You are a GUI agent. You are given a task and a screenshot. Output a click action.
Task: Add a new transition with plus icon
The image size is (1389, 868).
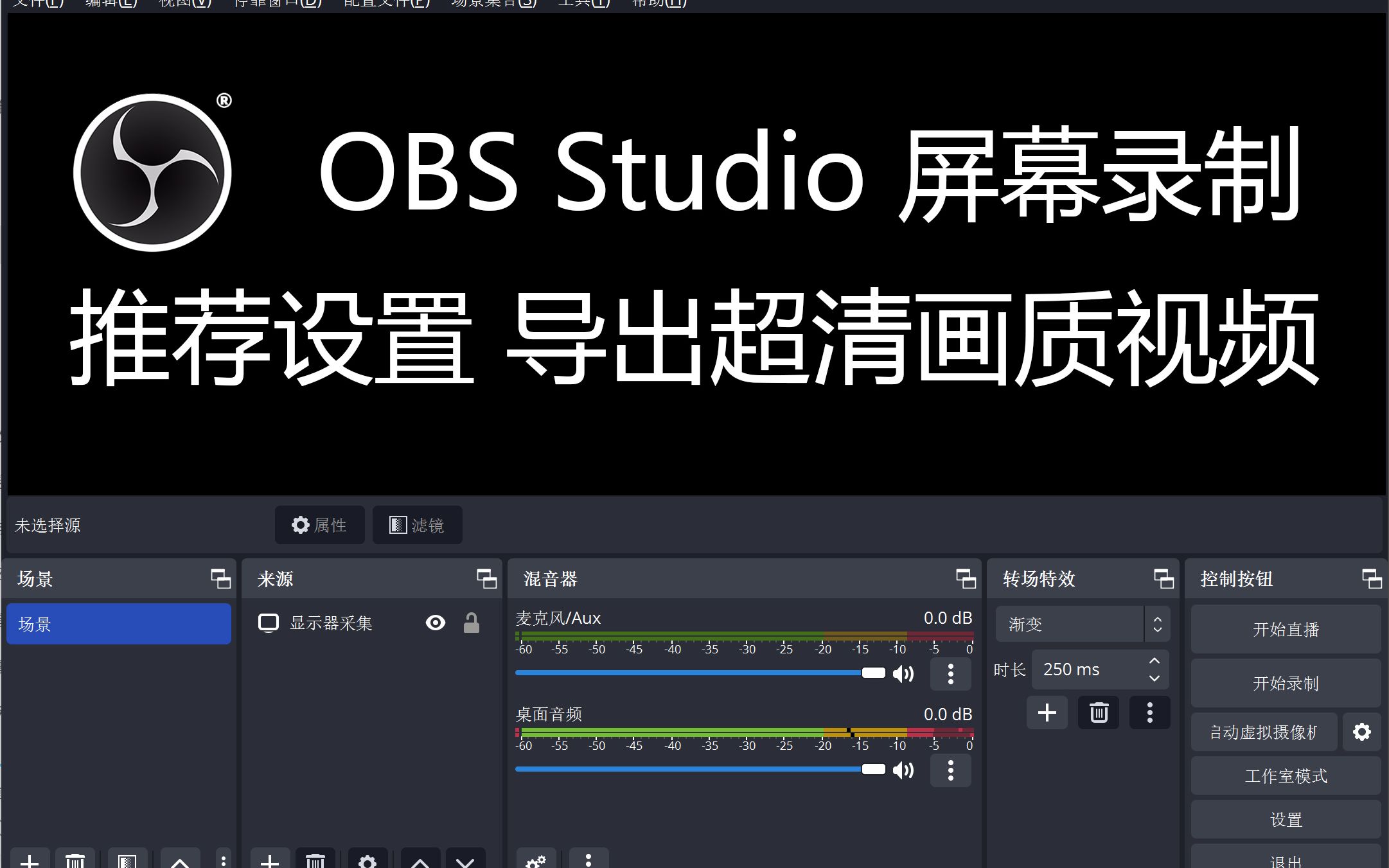pyautogui.click(x=1047, y=713)
